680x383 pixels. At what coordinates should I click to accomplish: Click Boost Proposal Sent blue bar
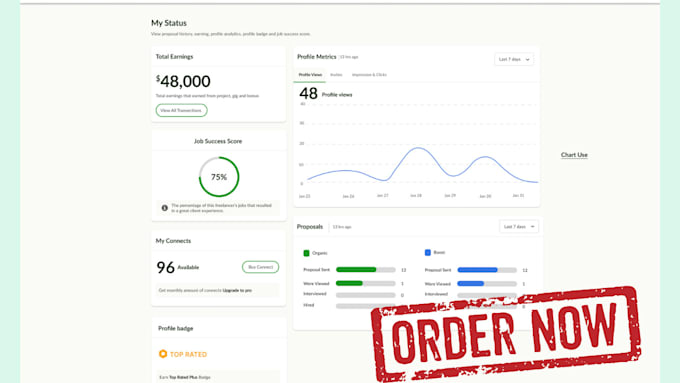[x=477, y=270]
